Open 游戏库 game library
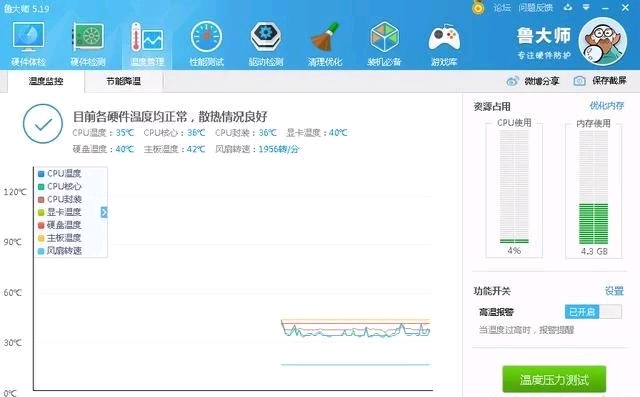Screen dimensions: 640x397 444,44
